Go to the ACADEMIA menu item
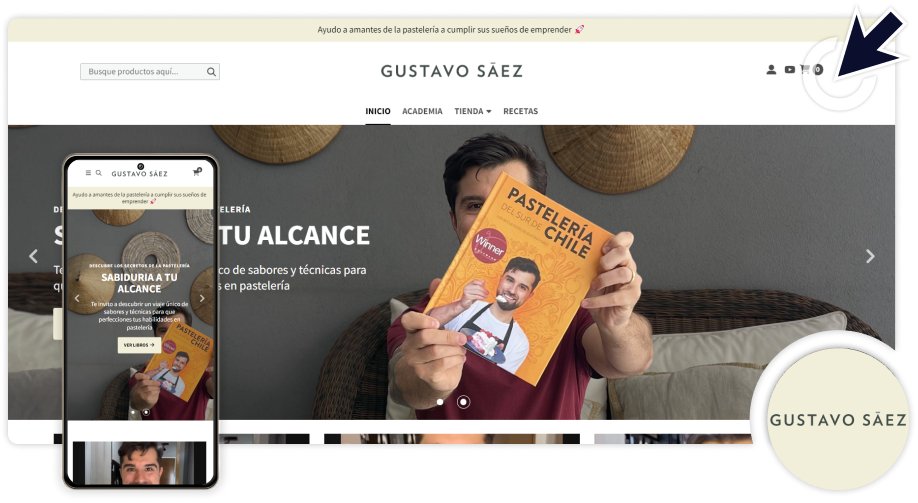Screen dimensions: 918x503 coord(422,111)
